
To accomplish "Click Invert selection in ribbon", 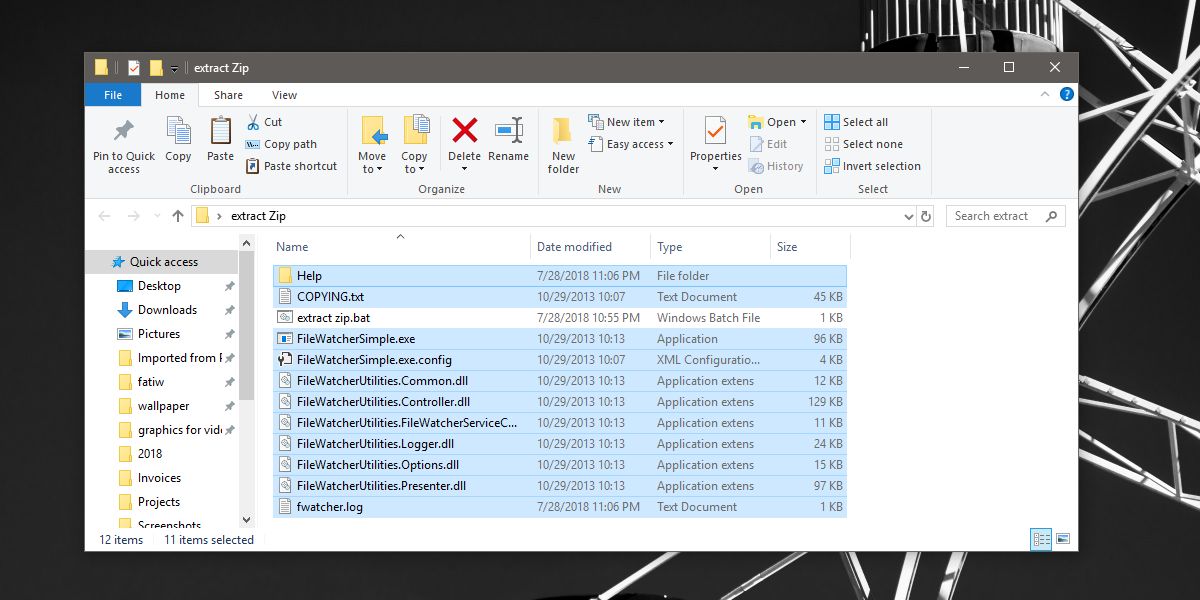I will click(x=872, y=166).
